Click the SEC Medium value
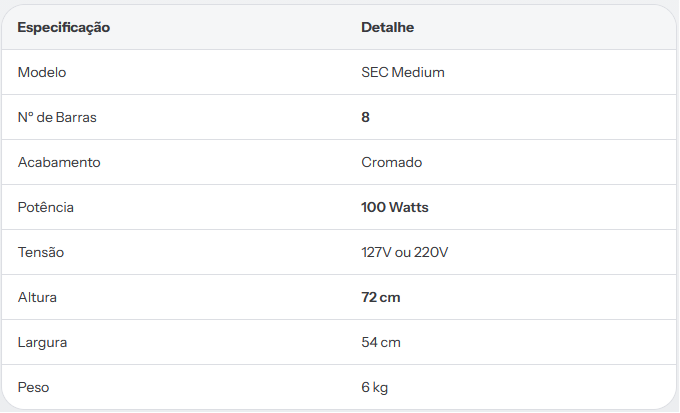This screenshot has height=413, width=680. [403, 72]
